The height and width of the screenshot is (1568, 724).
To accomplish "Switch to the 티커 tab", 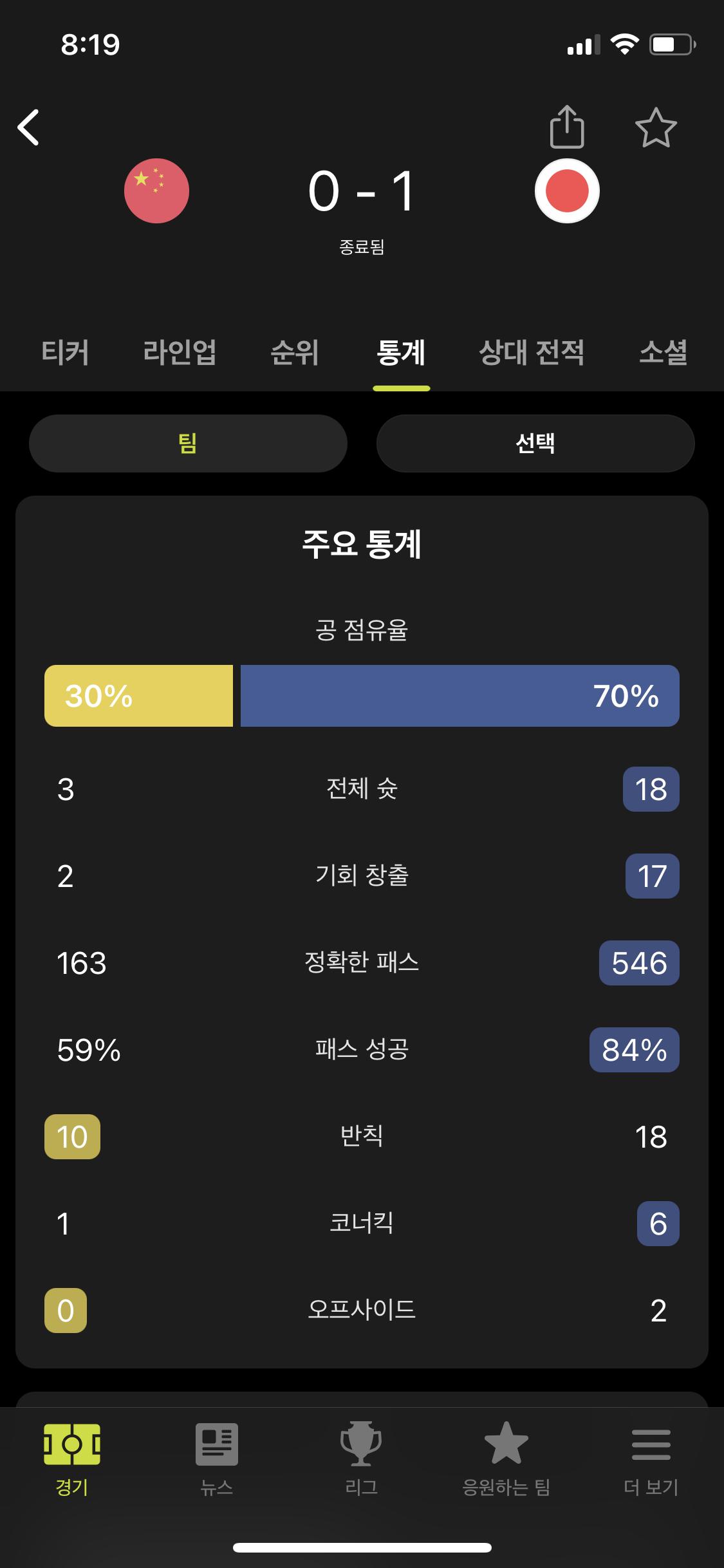I will 65,352.
